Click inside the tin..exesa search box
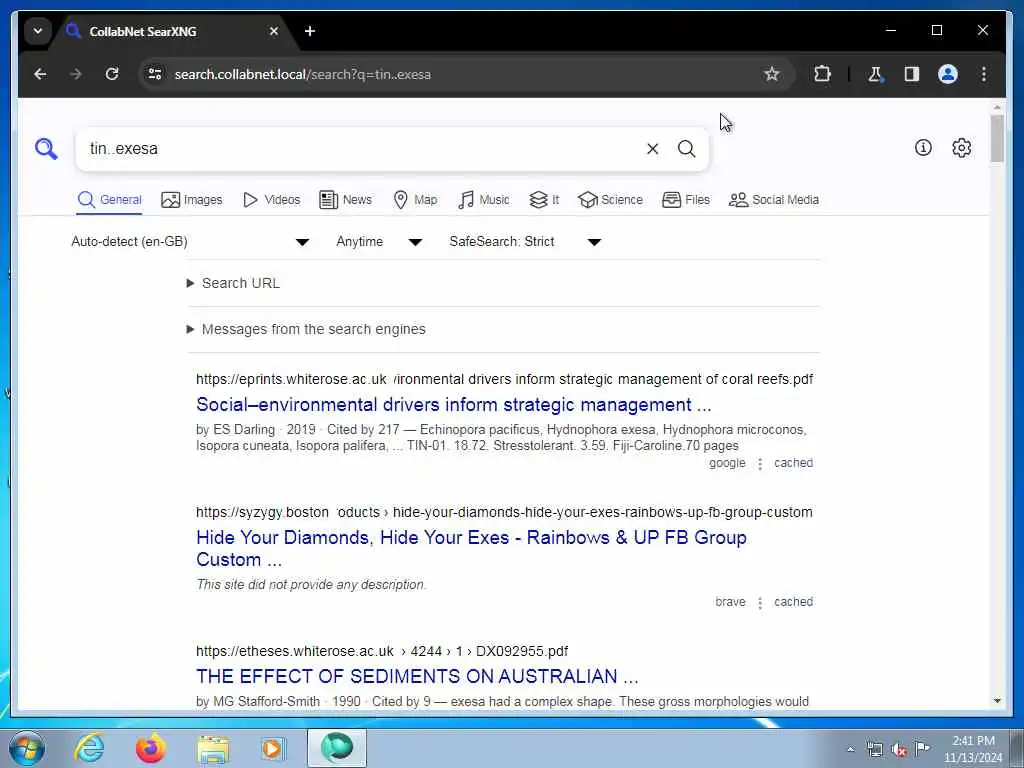The height and width of the screenshot is (768, 1024). pyautogui.click(x=359, y=149)
